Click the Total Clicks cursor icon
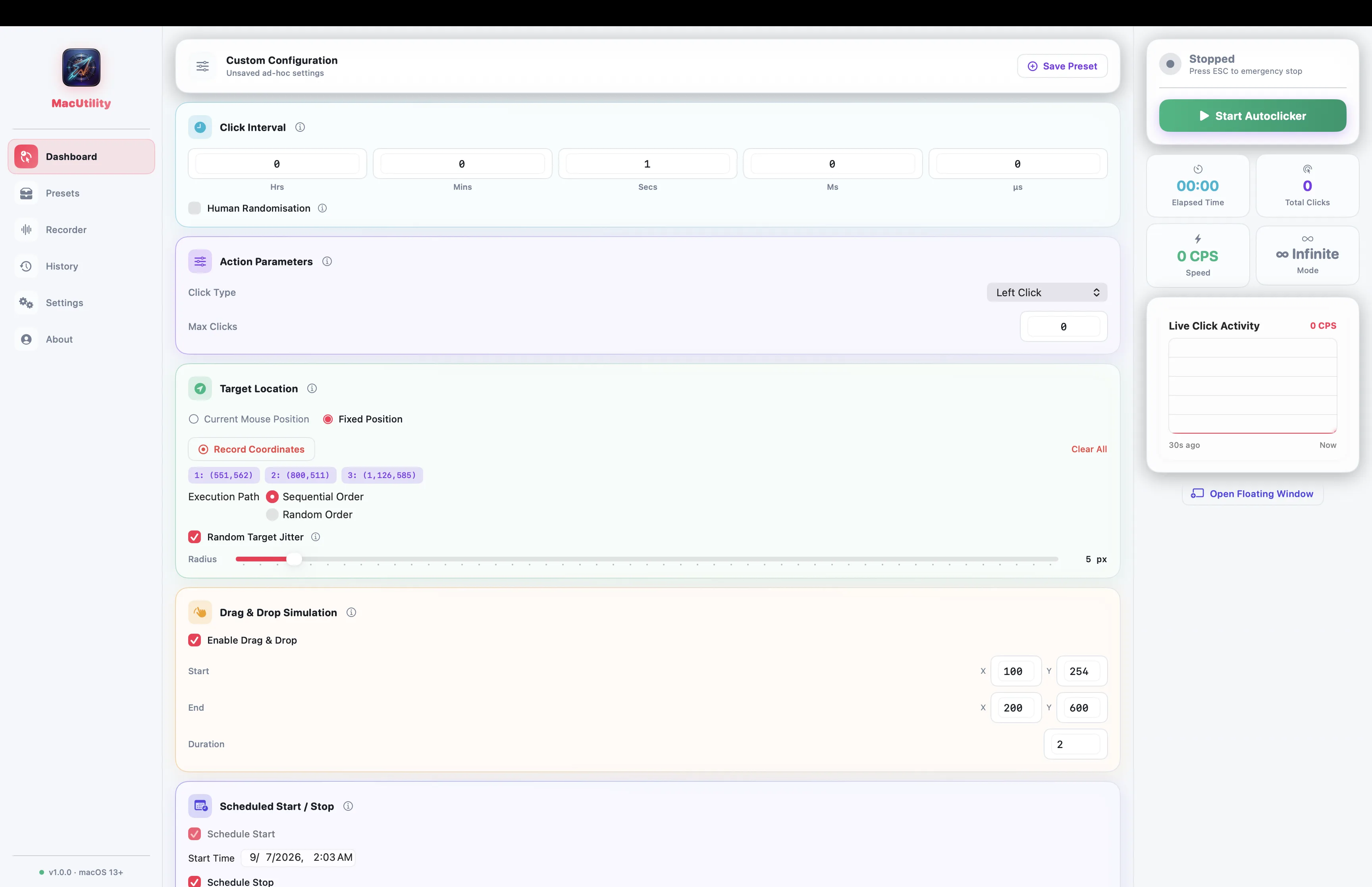Image resolution: width=1372 pixels, height=887 pixels. [1308, 169]
